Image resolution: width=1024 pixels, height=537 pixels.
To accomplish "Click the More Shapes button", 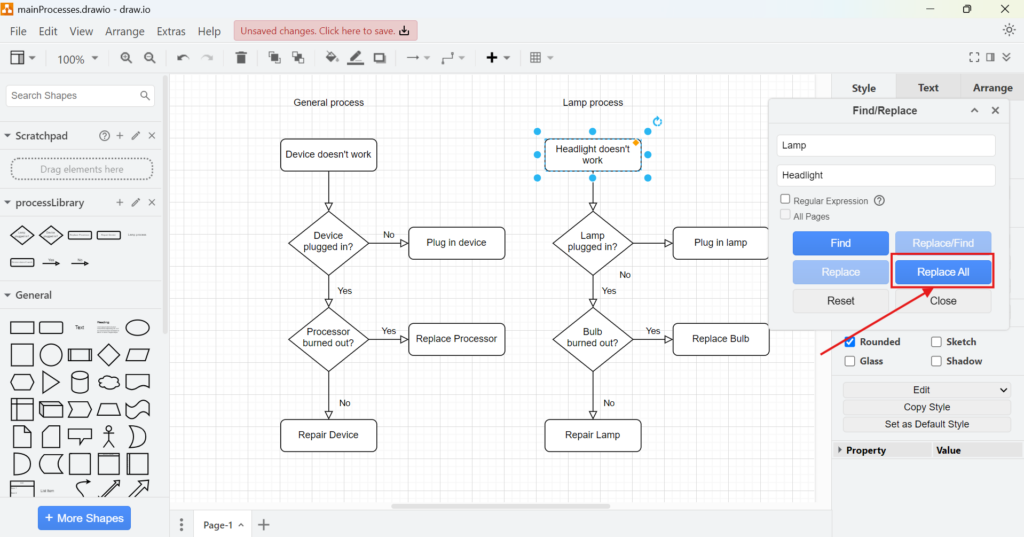I will click(84, 518).
